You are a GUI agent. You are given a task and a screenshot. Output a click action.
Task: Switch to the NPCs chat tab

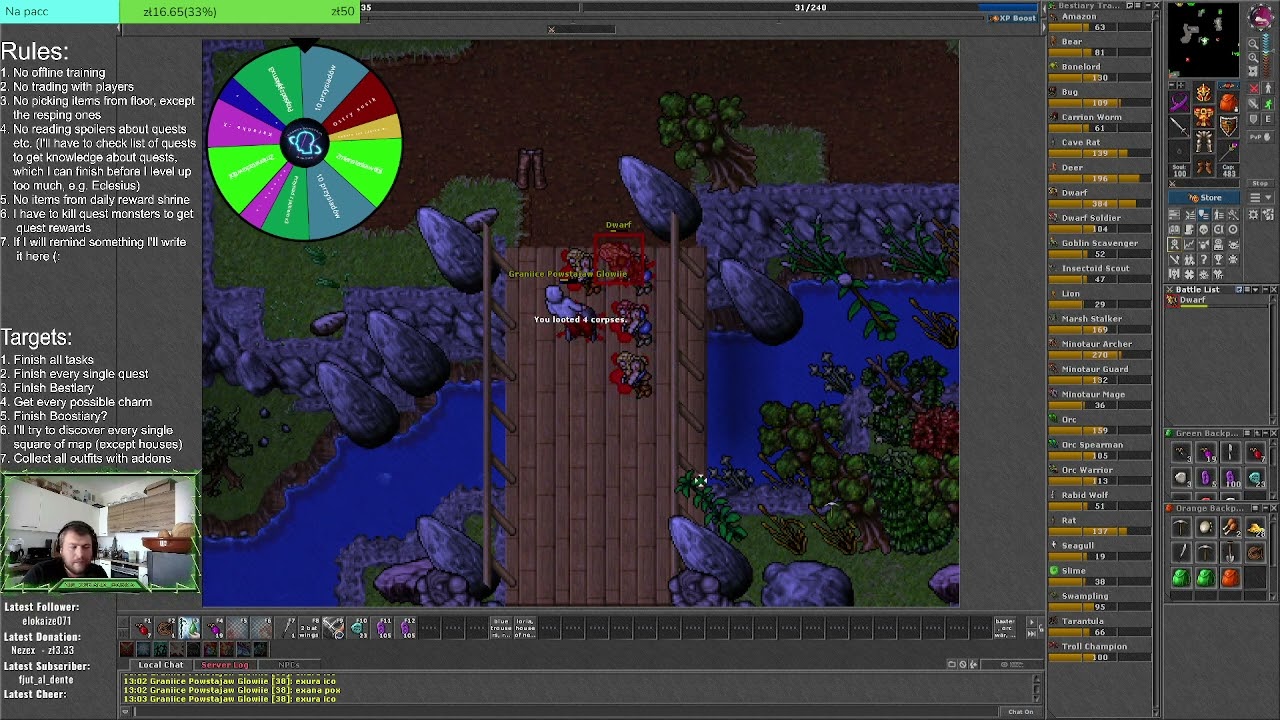click(x=288, y=665)
